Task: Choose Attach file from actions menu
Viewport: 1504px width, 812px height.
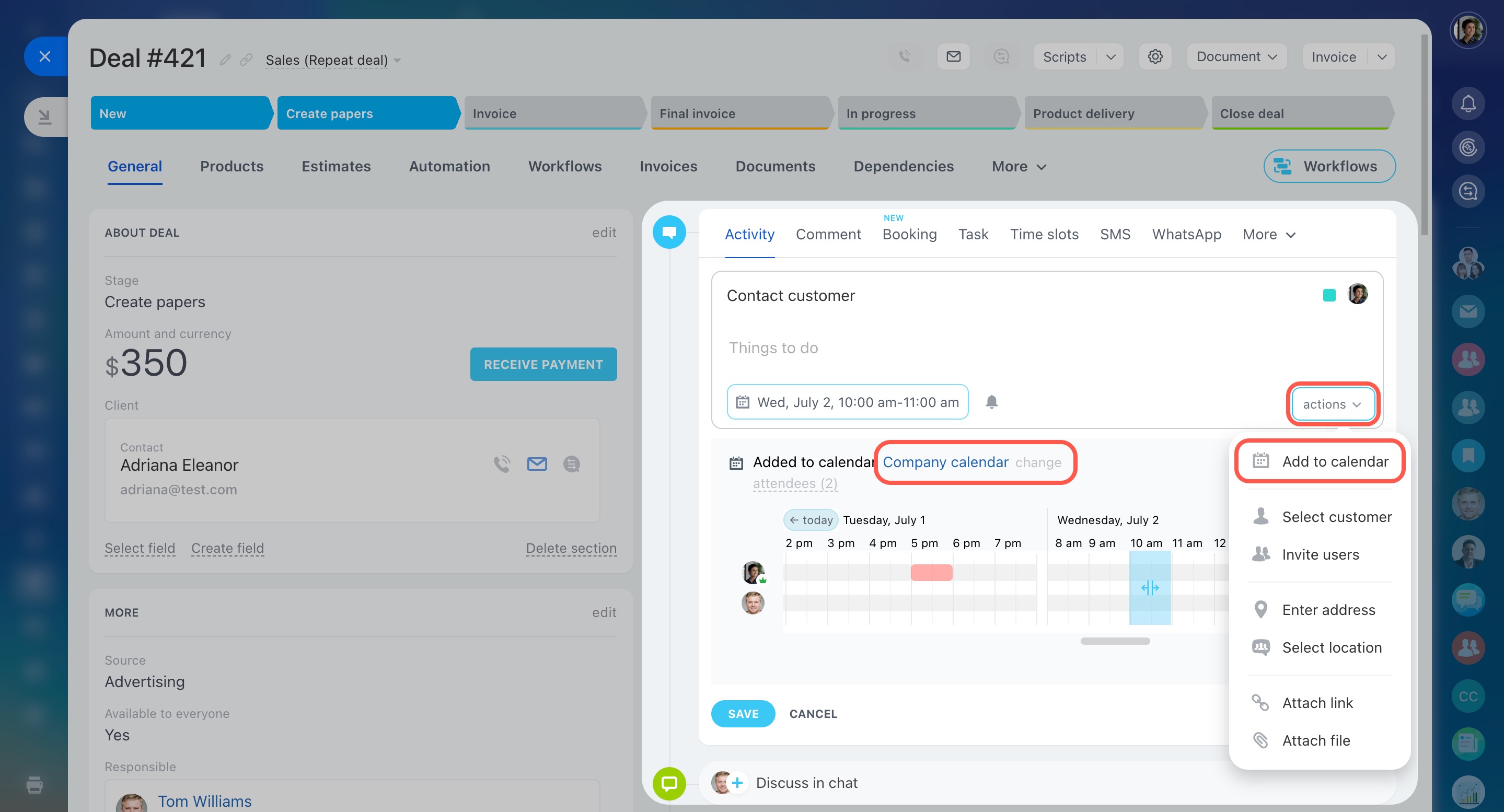Action: [x=1315, y=740]
